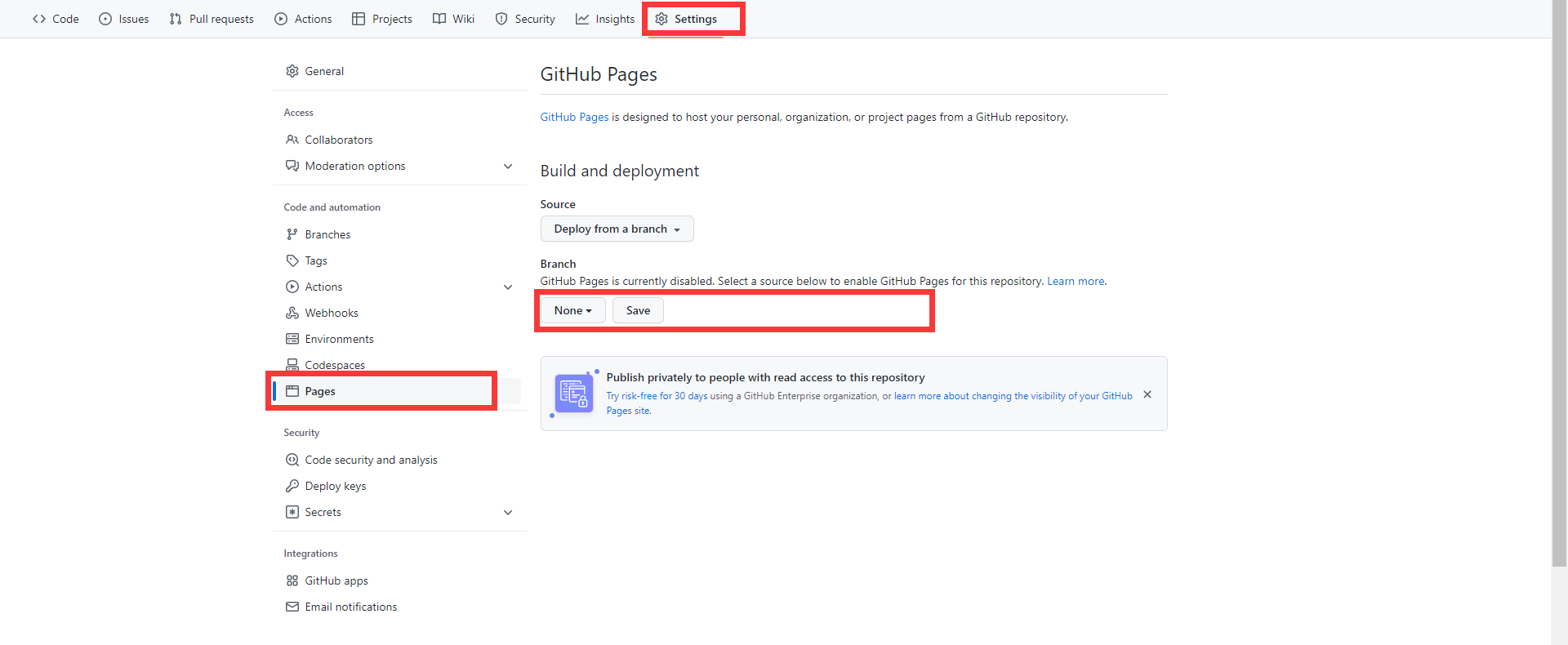Click the Collaborators people icon
Image resolution: width=1568 pixels, height=645 pixels.
[x=292, y=140]
